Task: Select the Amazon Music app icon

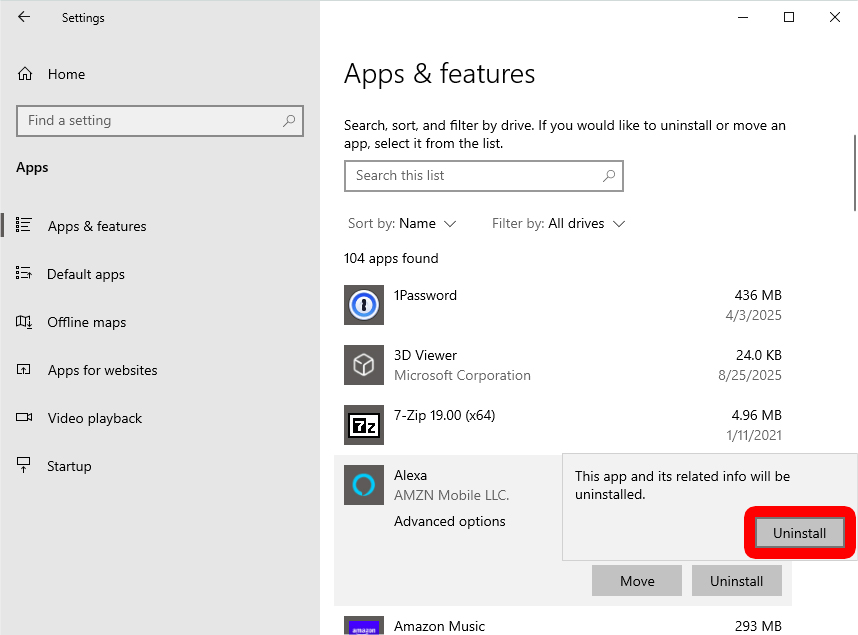Action: click(364, 625)
